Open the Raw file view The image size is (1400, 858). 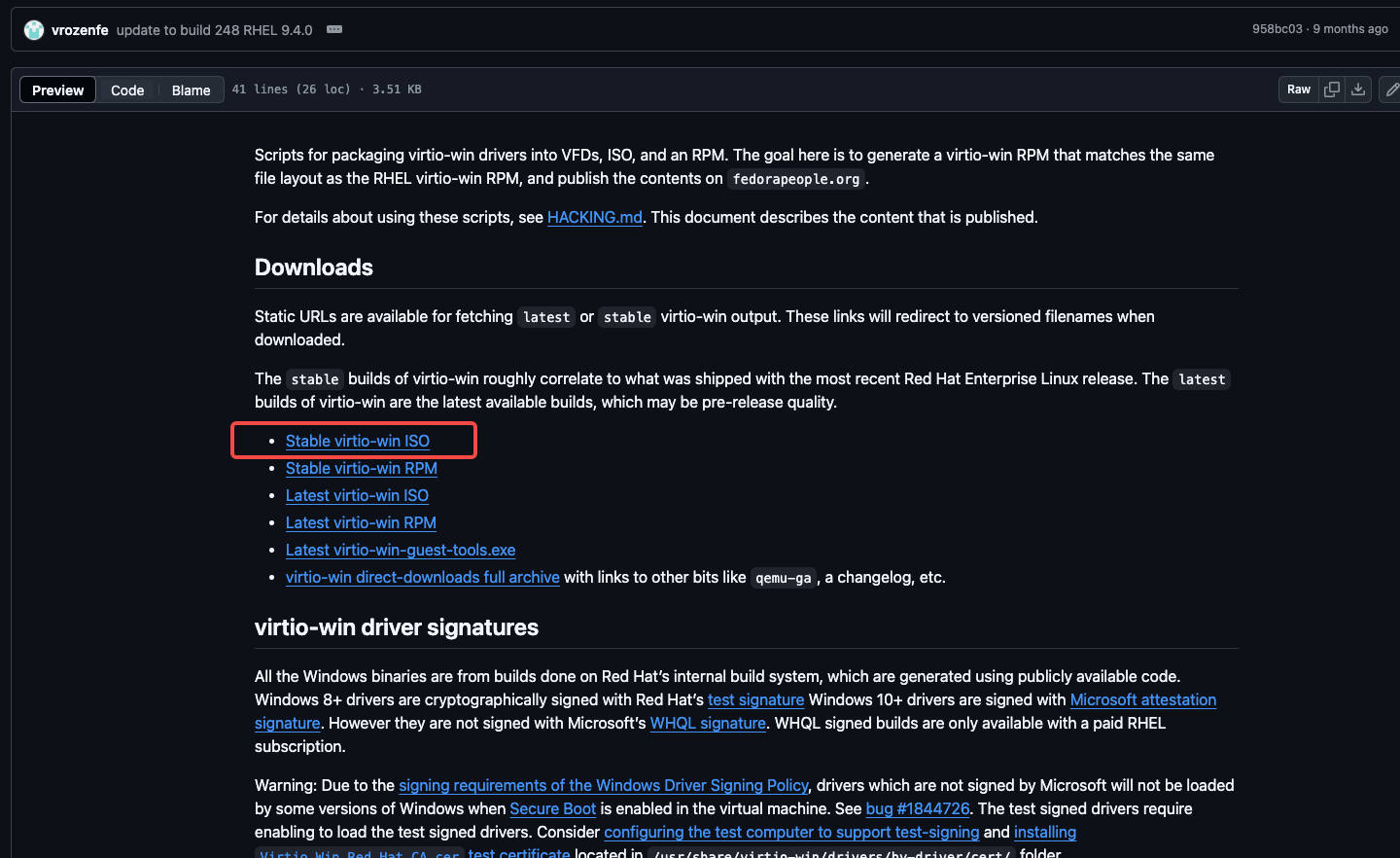tap(1298, 89)
